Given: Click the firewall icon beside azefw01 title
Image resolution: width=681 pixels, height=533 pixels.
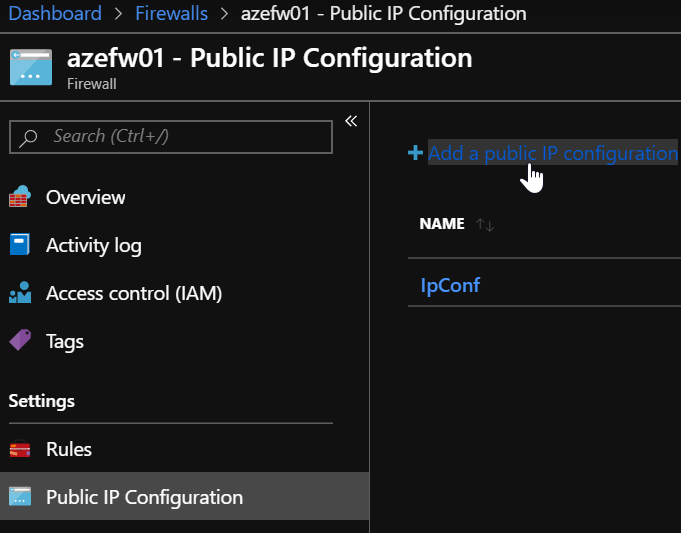Looking at the screenshot, I should pos(31,66).
